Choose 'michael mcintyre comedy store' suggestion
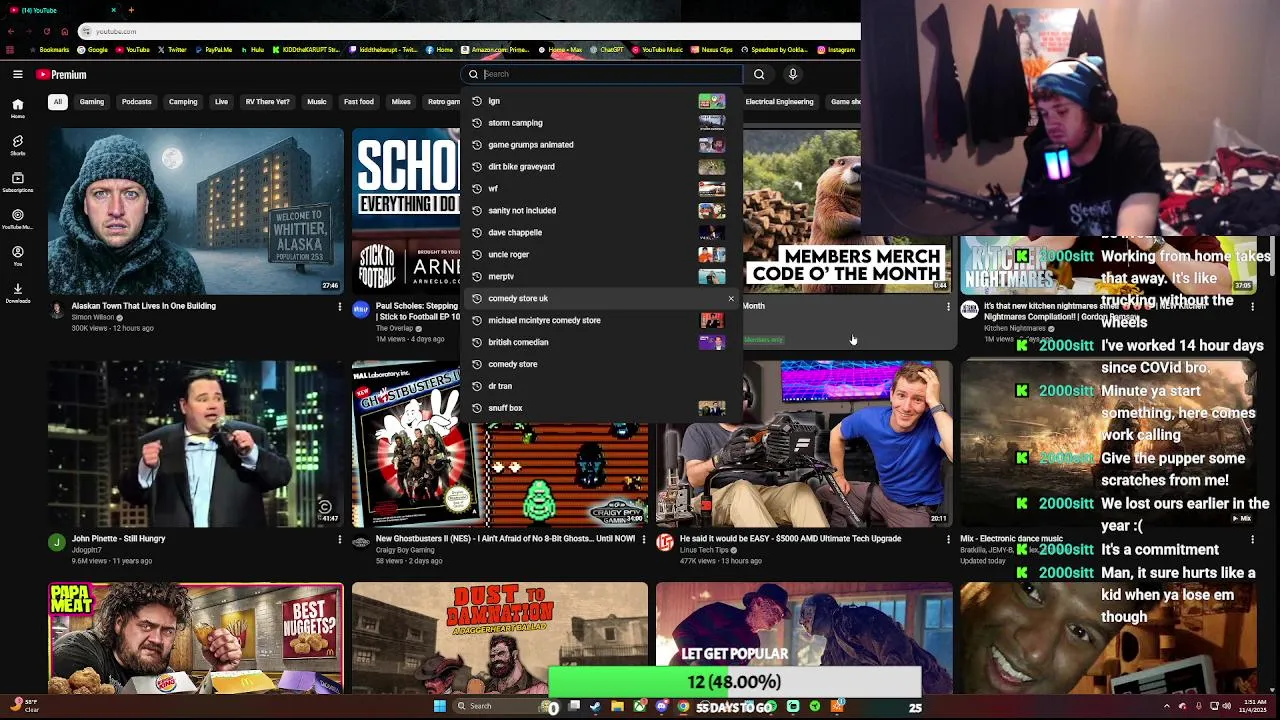The image size is (1280, 720). pos(603,321)
